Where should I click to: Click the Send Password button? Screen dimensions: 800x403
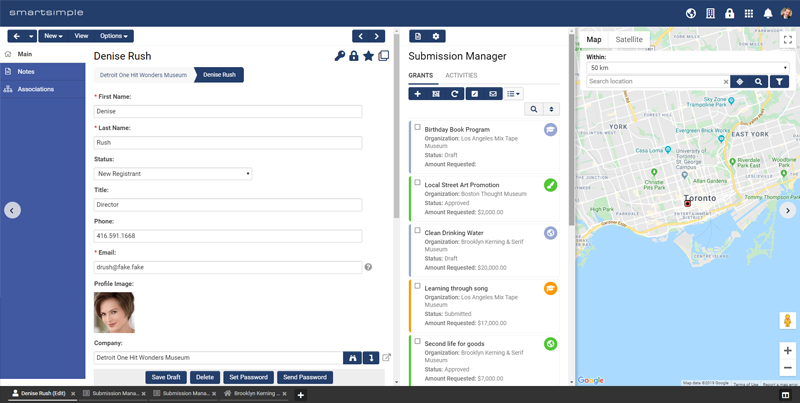click(x=304, y=377)
